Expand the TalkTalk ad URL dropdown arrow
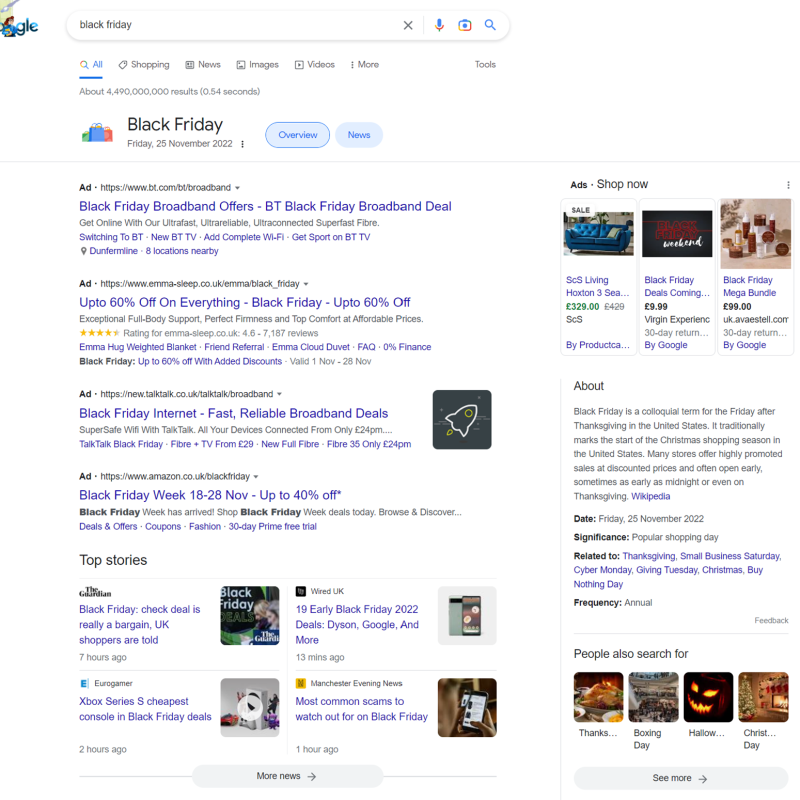 pos(279,394)
